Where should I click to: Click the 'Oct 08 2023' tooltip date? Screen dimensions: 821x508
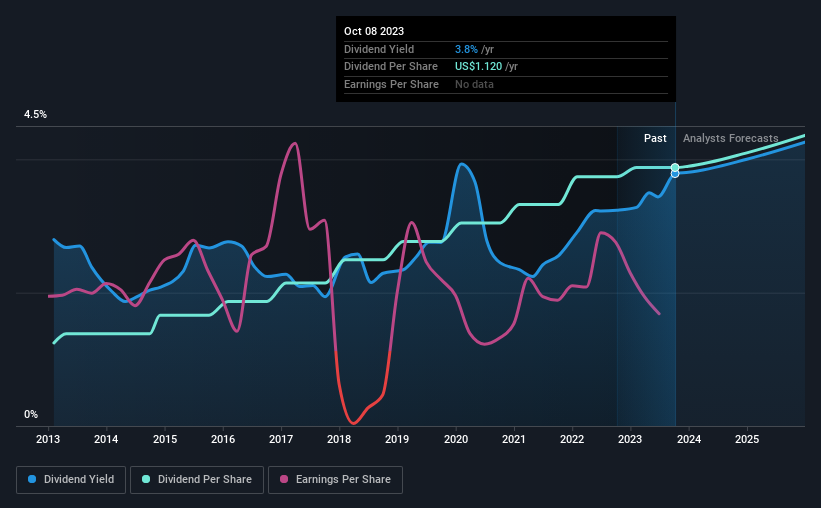[374, 31]
